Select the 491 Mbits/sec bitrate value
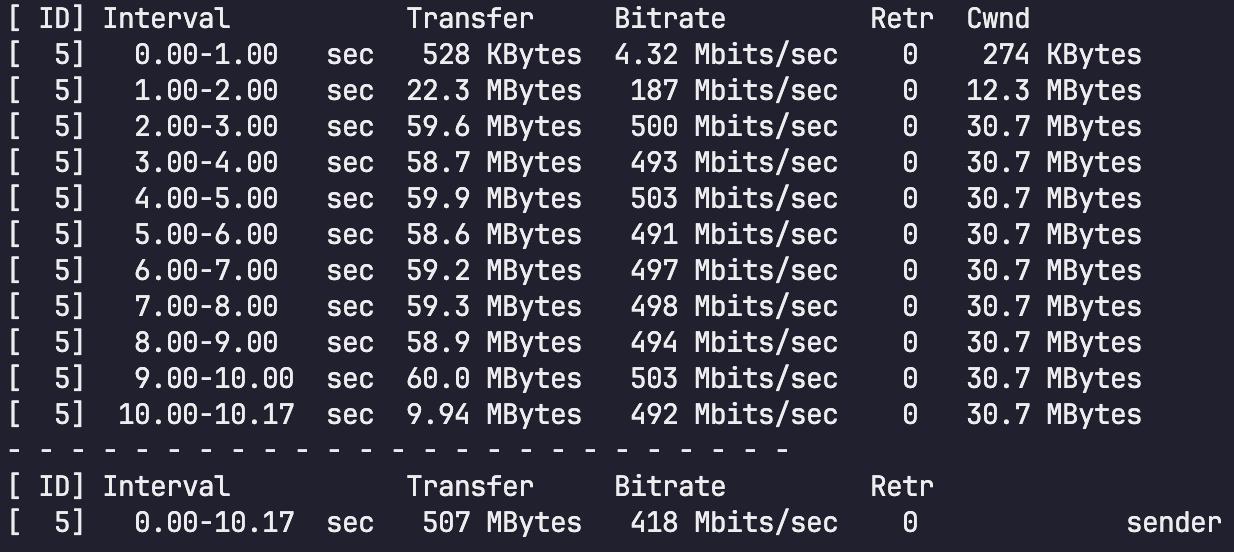This screenshot has width=1234, height=552. click(734, 234)
